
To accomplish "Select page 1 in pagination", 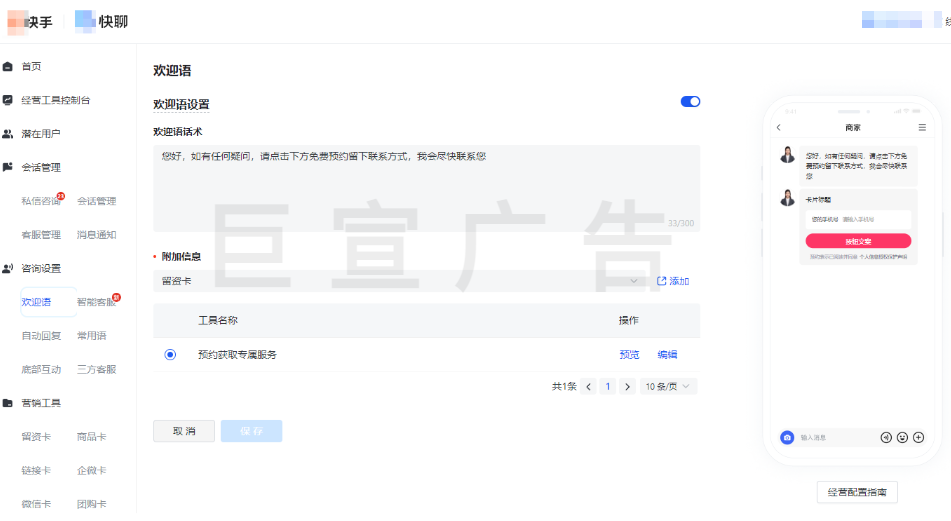I will coord(608,386).
